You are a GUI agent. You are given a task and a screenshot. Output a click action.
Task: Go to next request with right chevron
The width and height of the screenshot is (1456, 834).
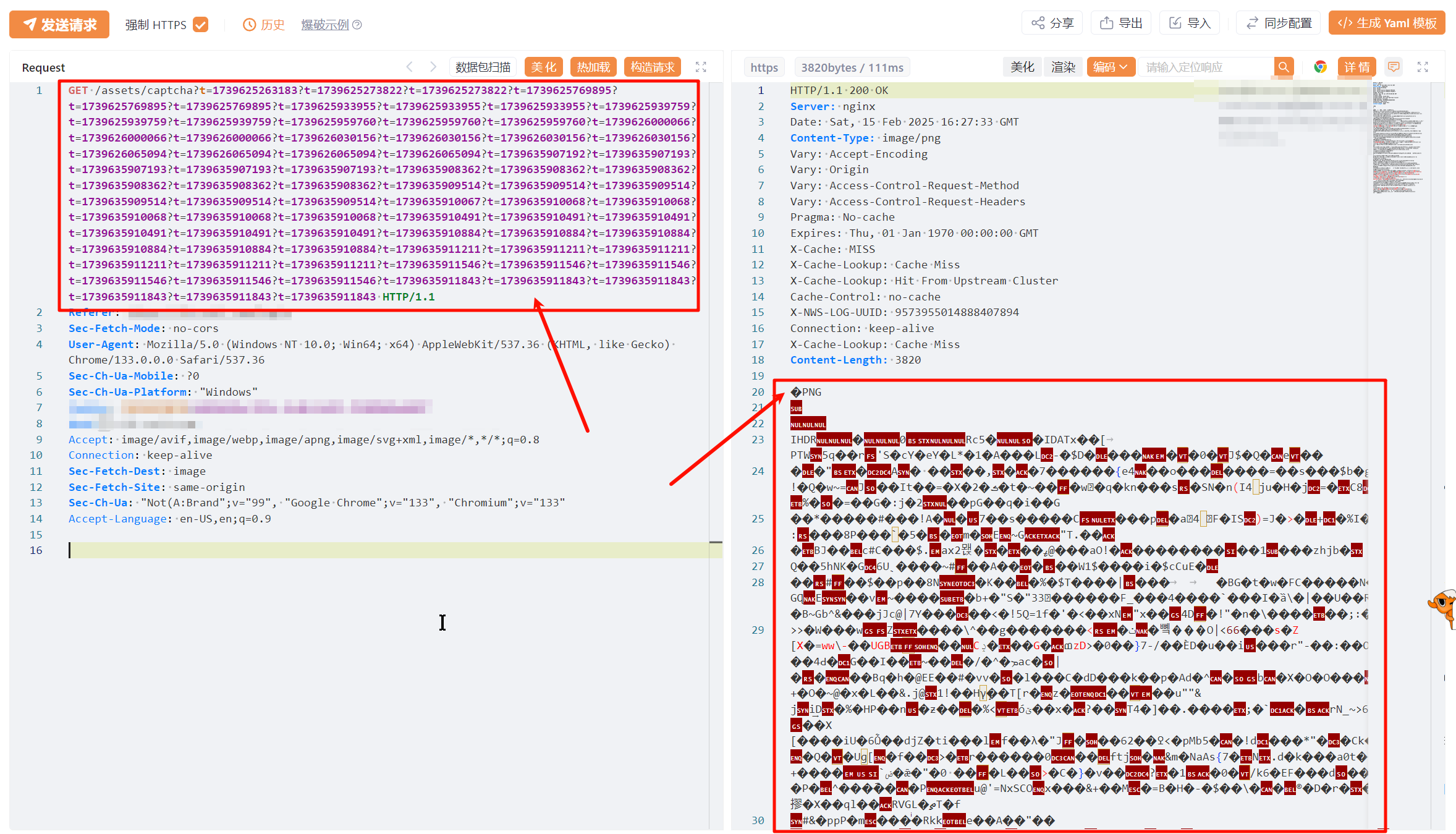[x=433, y=67]
